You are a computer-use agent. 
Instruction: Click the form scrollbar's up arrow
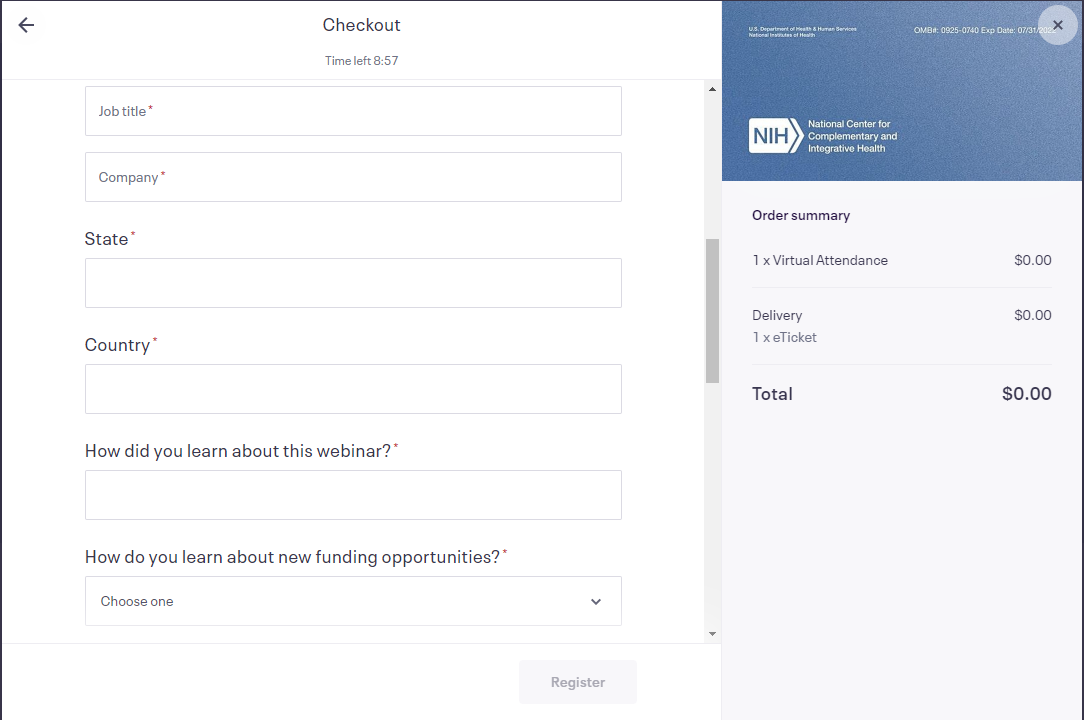(x=712, y=90)
